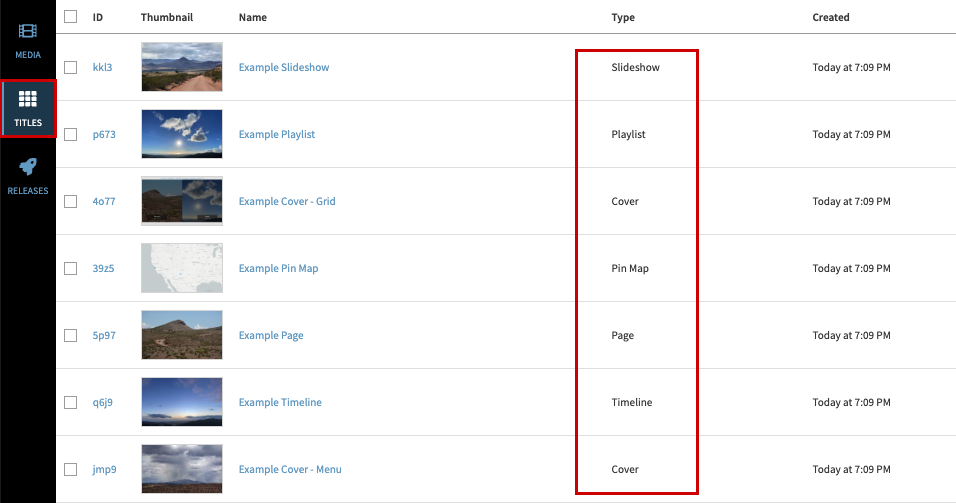Sort by the Type column header
956x503 pixels.
click(x=623, y=17)
